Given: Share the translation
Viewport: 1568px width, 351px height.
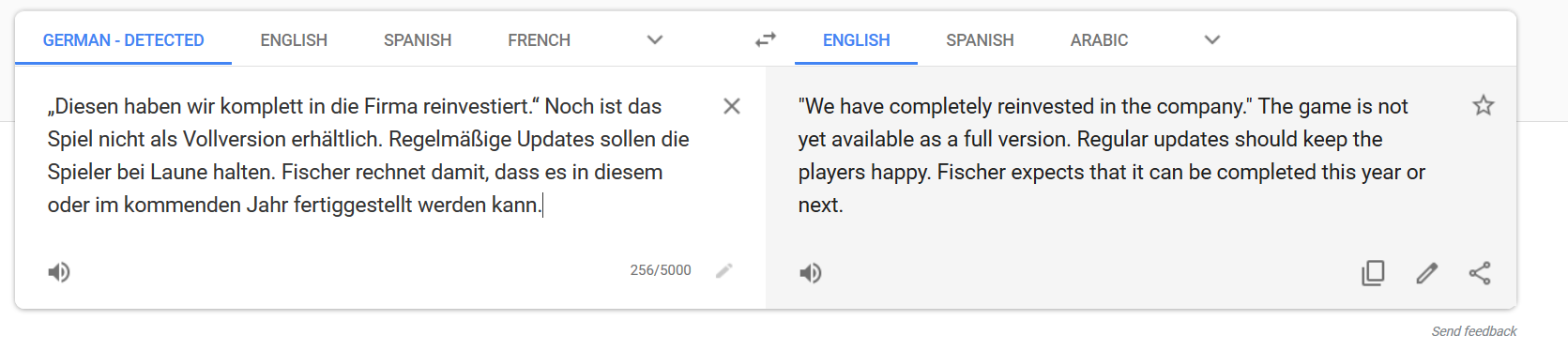Looking at the screenshot, I should click(1480, 273).
